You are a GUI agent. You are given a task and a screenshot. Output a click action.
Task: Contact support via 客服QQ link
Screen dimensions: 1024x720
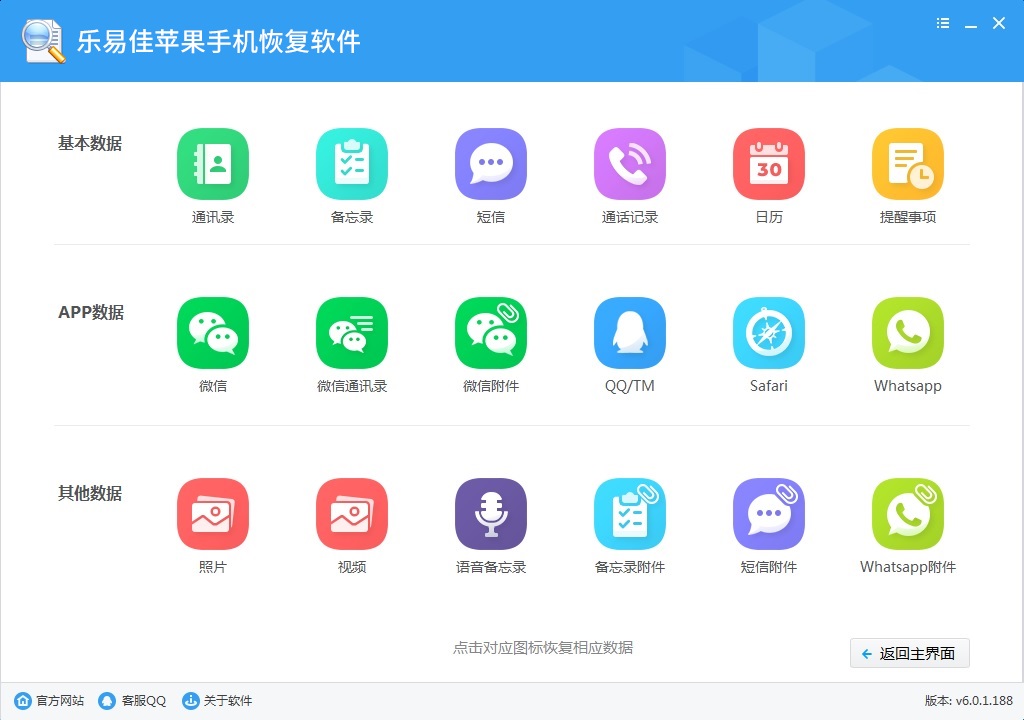point(133,701)
